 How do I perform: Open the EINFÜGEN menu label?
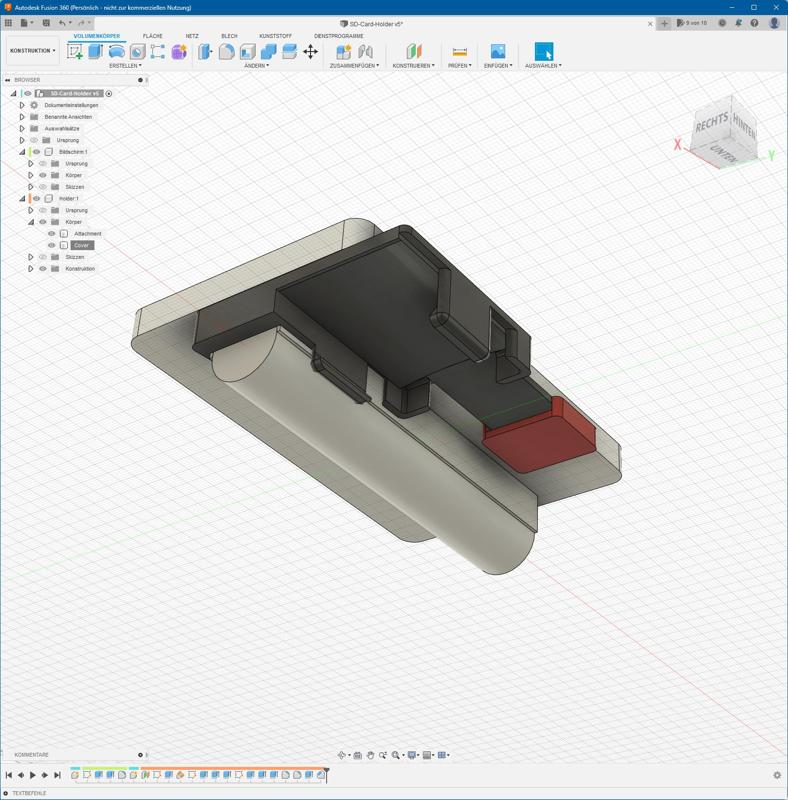[x=498, y=66]
